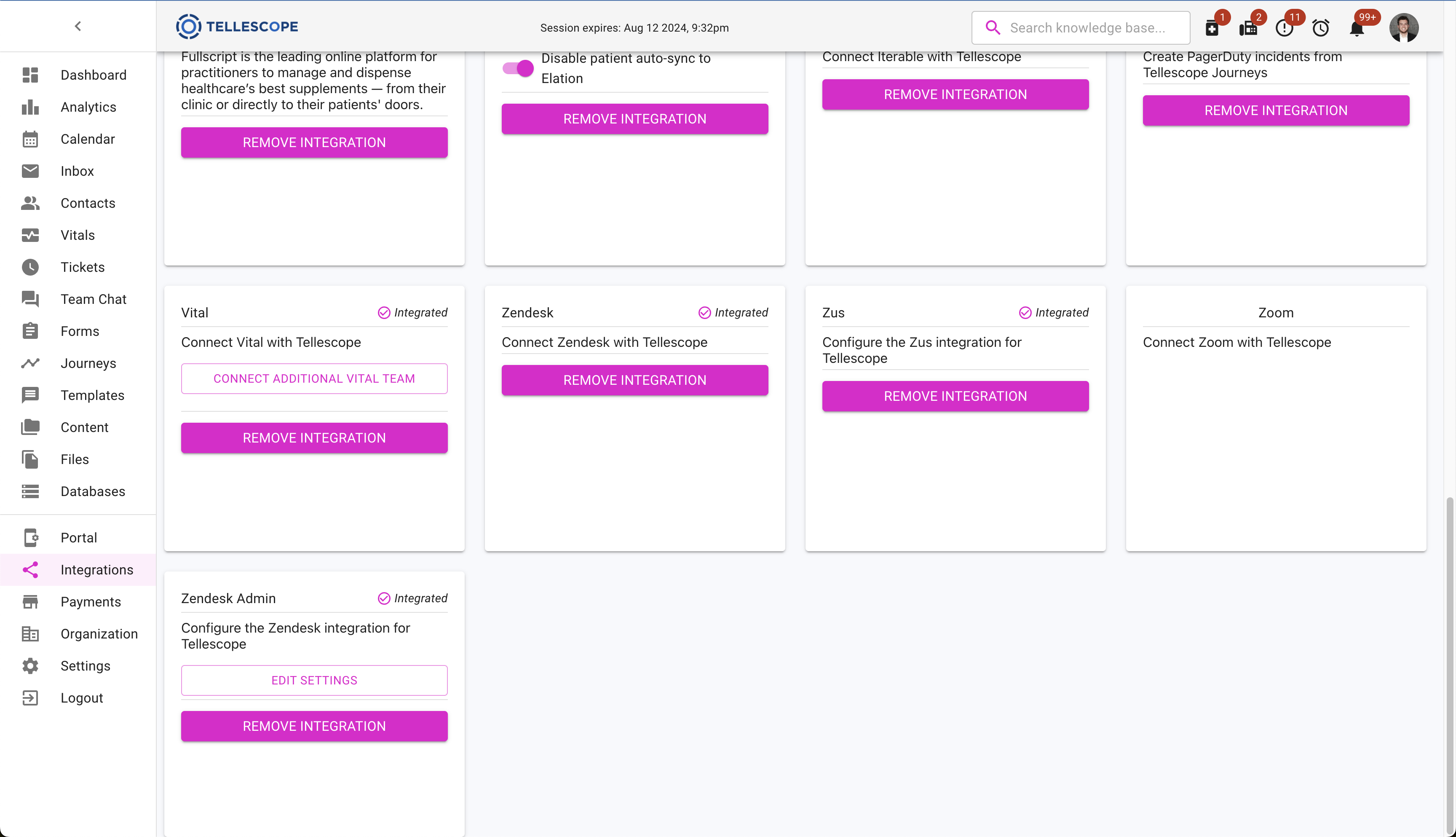The width and height of the screenshot is (1456, 837).
Task: Open Calendar from sidebar menu
Action: point(88,139)
